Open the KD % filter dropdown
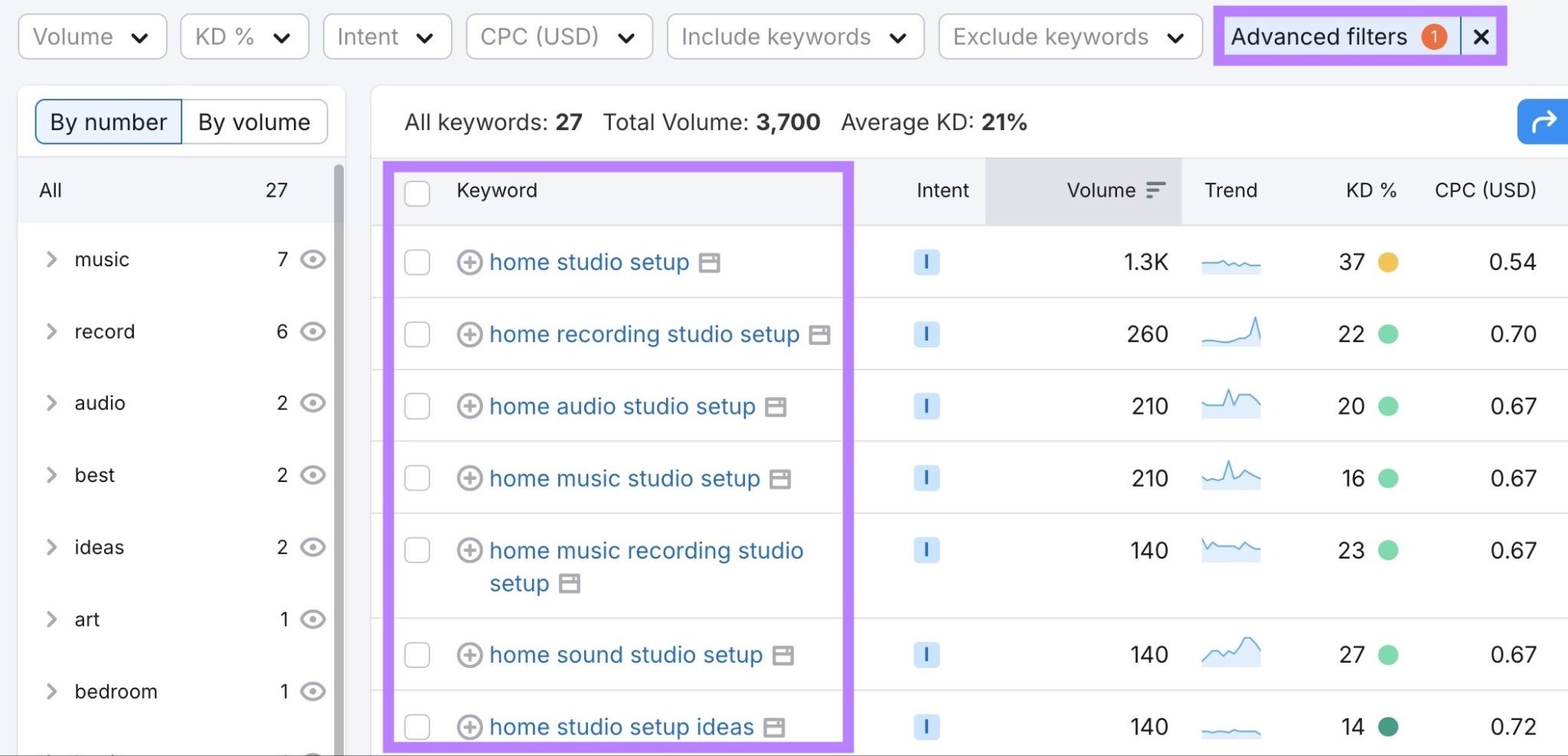The height and width of the screenshot is (756, 1568). [244, 37]
